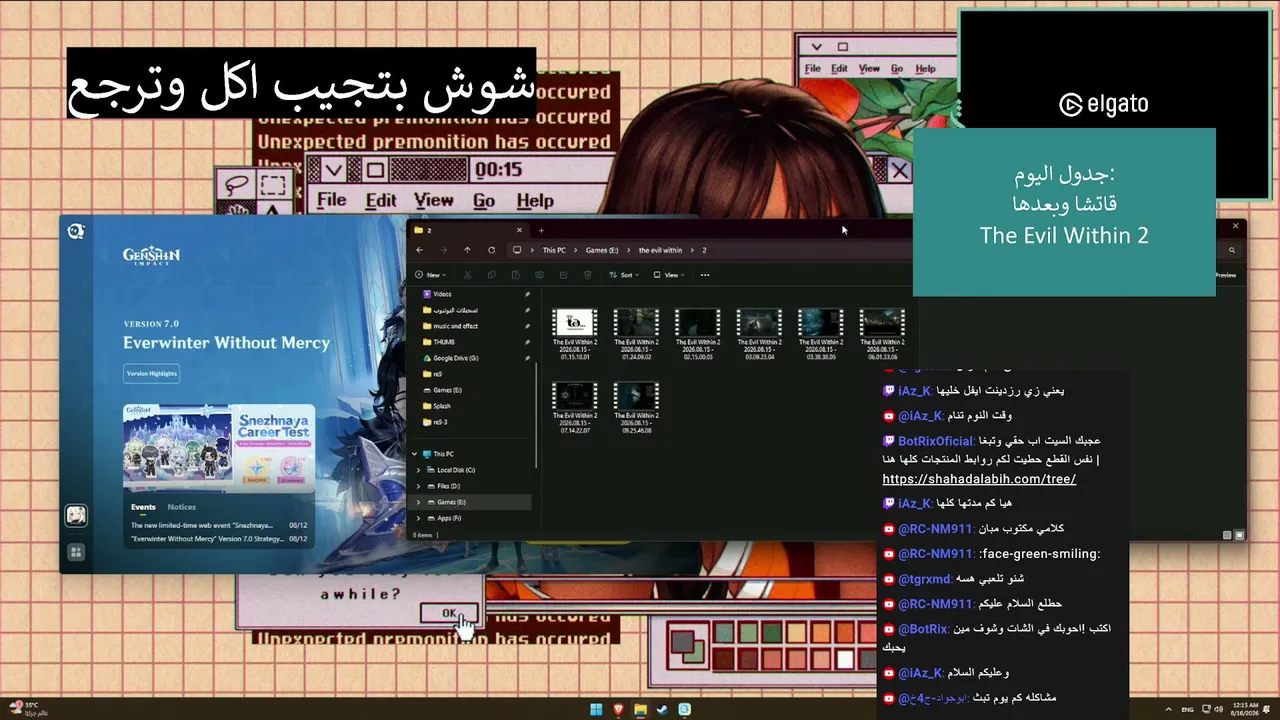Switch to the Notices tab in launcher

[x=181, y=507]
